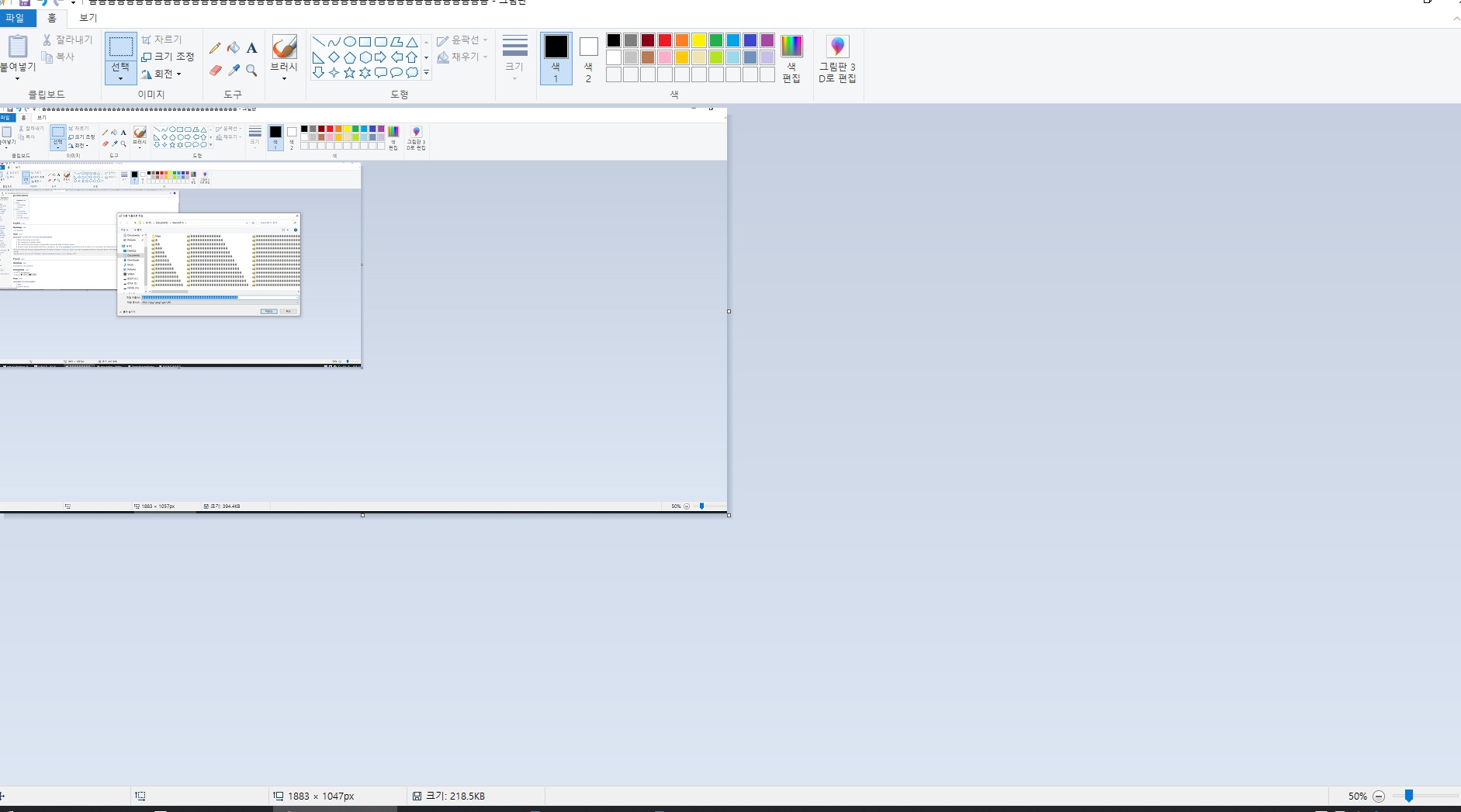
Task: Select the Eraser tool
Action: [x=215, y=71]
